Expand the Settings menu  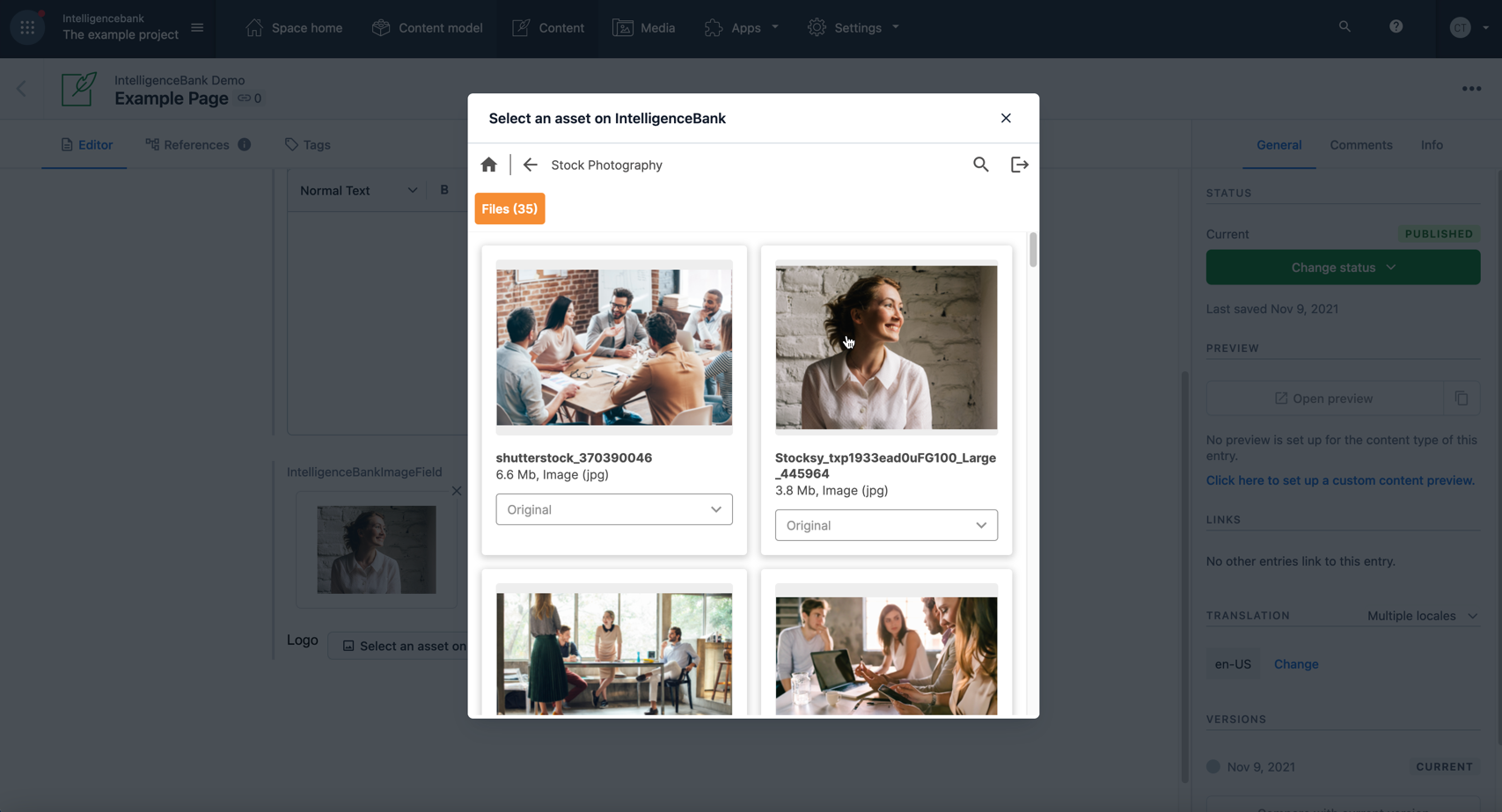[x=854, y=28]
